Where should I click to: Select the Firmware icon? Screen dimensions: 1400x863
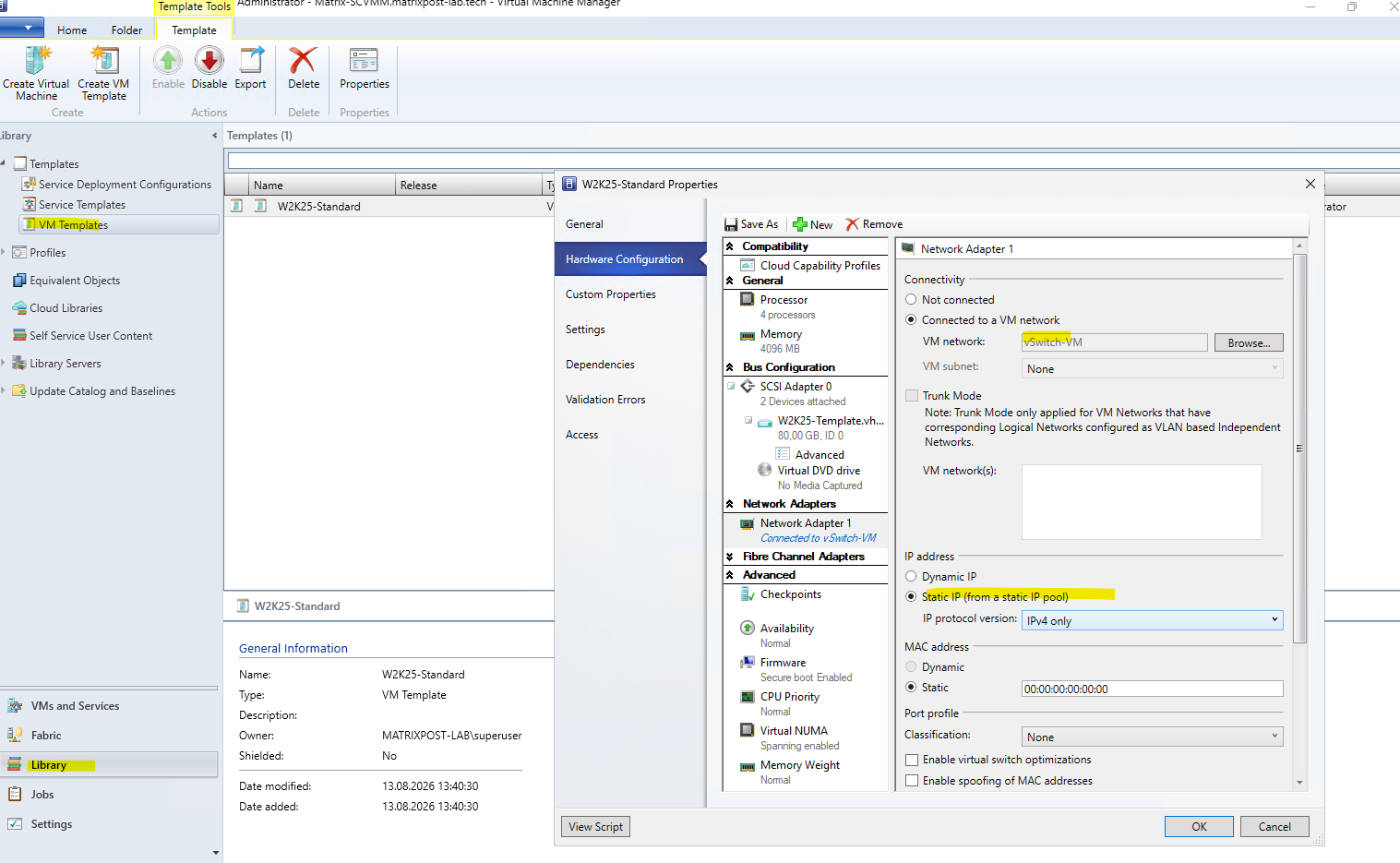coord(748,663)
